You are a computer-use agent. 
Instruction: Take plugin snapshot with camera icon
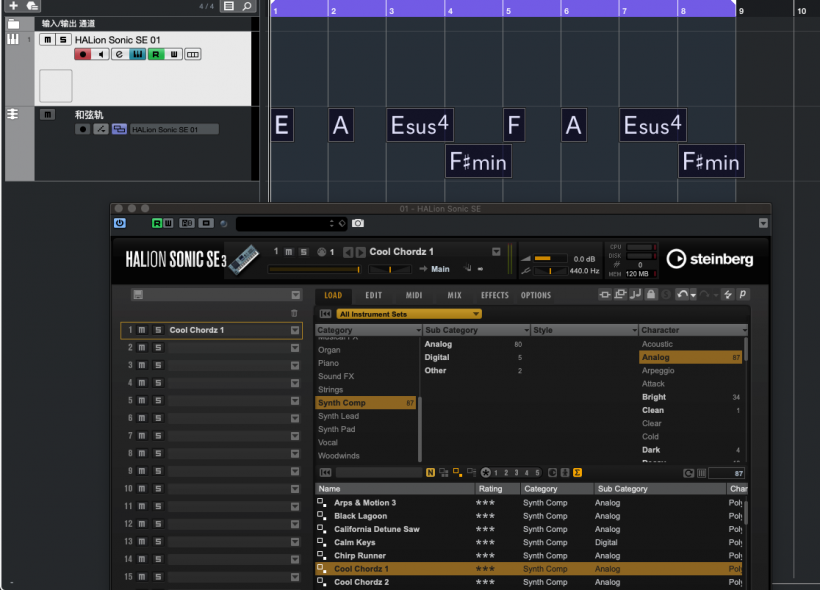coord(358,223)
